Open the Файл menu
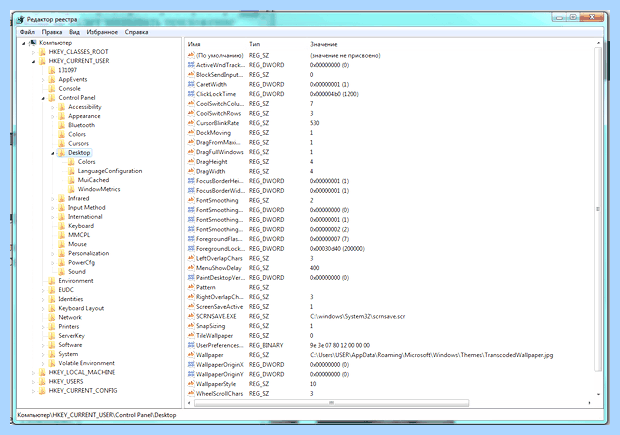Image resolution: width=620 pixels, height=435 pixels. 27,32
